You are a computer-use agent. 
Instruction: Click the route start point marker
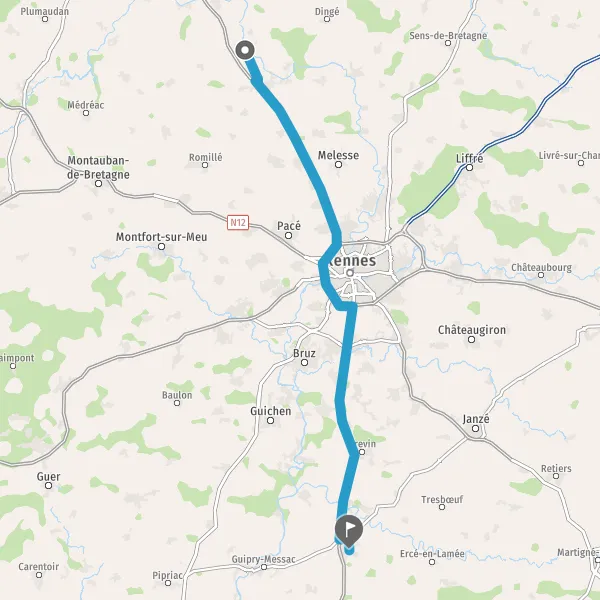tap(245, 50)
